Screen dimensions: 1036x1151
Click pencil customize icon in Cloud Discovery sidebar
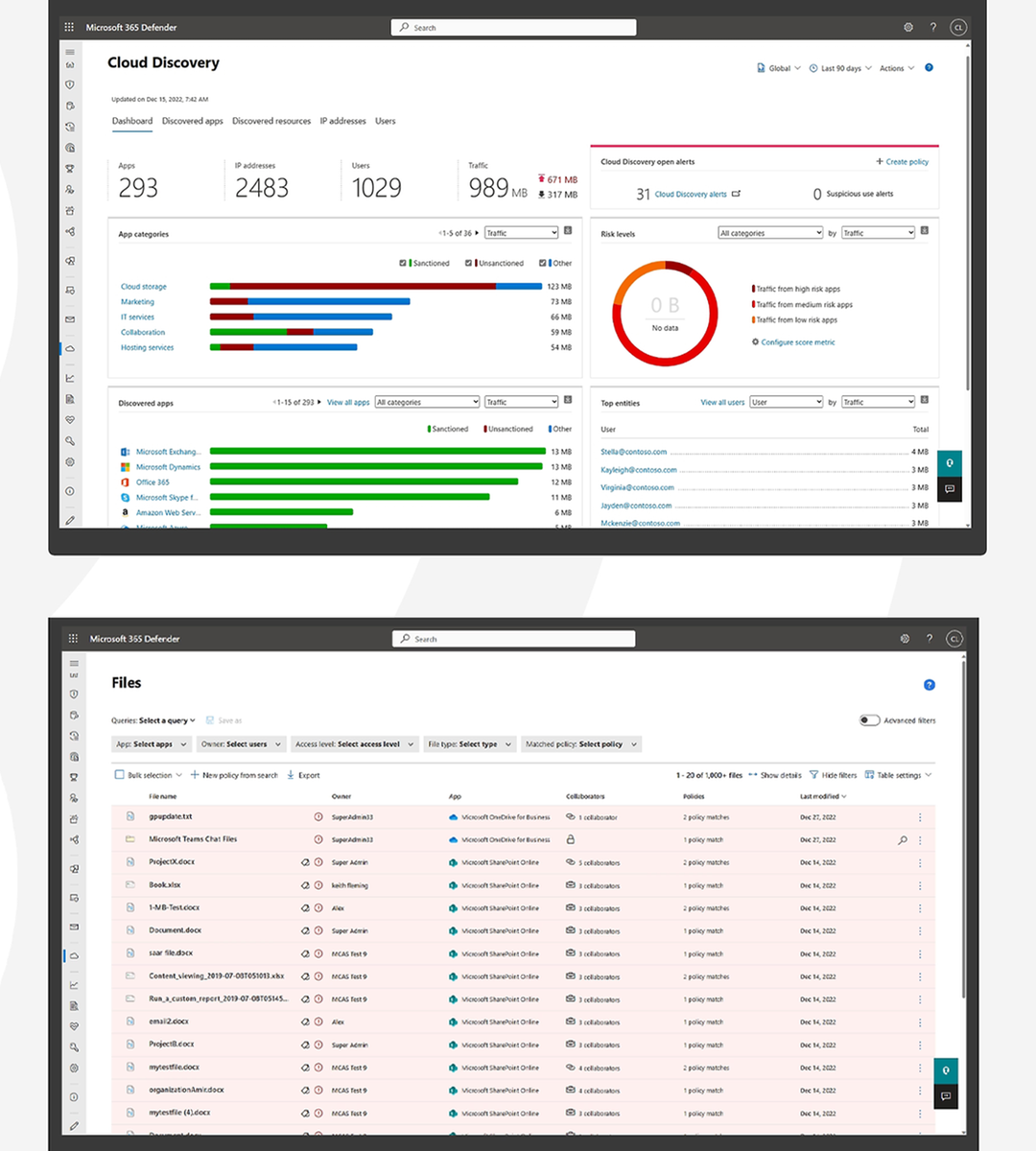[70, 520]
